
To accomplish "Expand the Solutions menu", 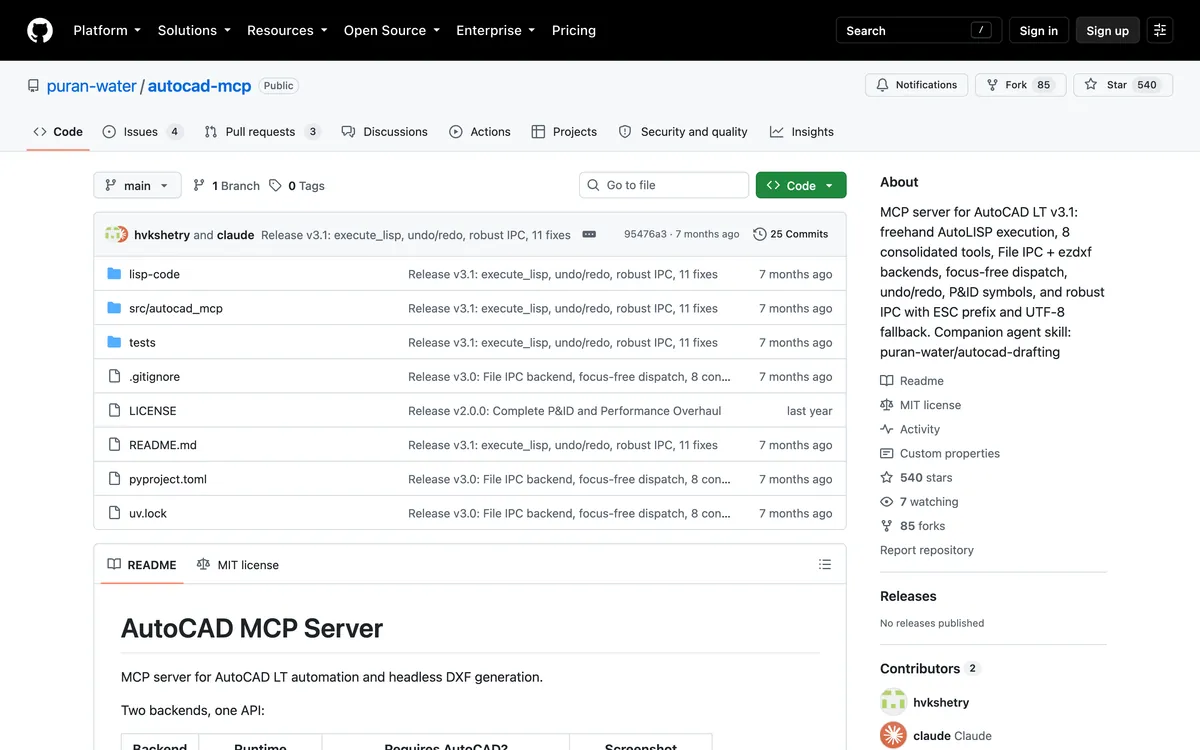I will 194,30.
